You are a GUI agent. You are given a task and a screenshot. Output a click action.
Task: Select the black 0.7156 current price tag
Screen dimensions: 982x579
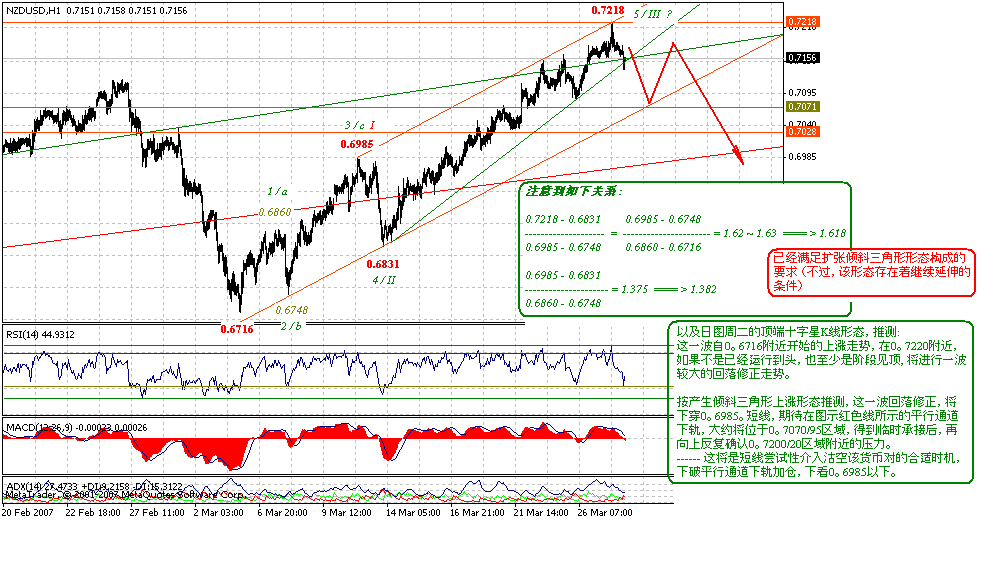(803, 58)
